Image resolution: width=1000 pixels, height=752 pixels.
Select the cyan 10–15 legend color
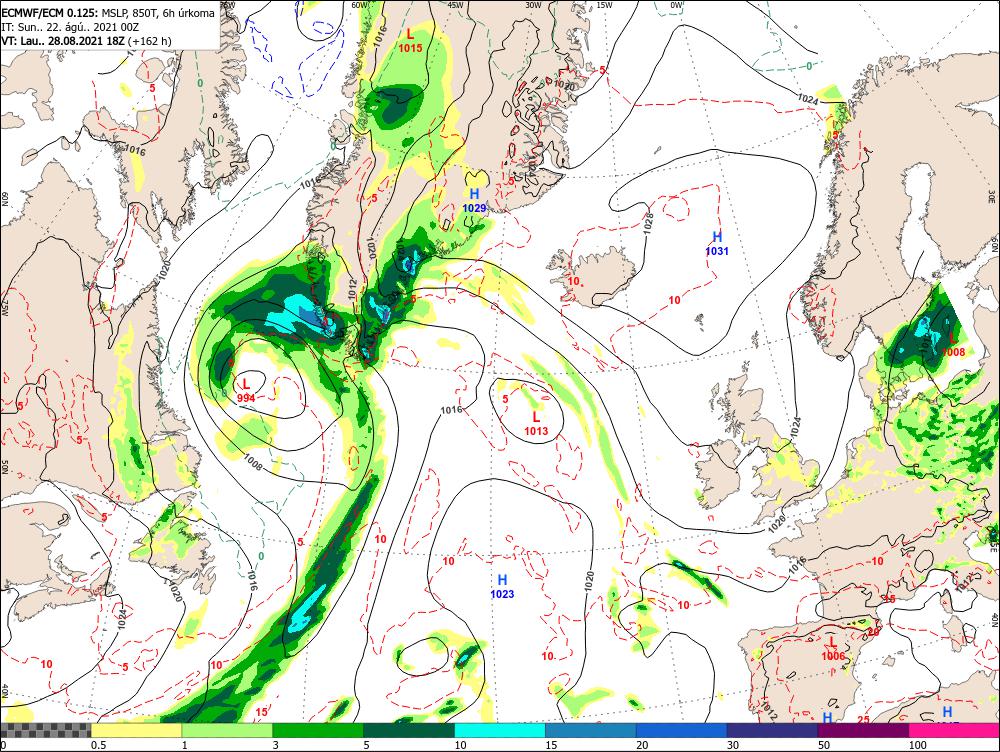[500, 730]
